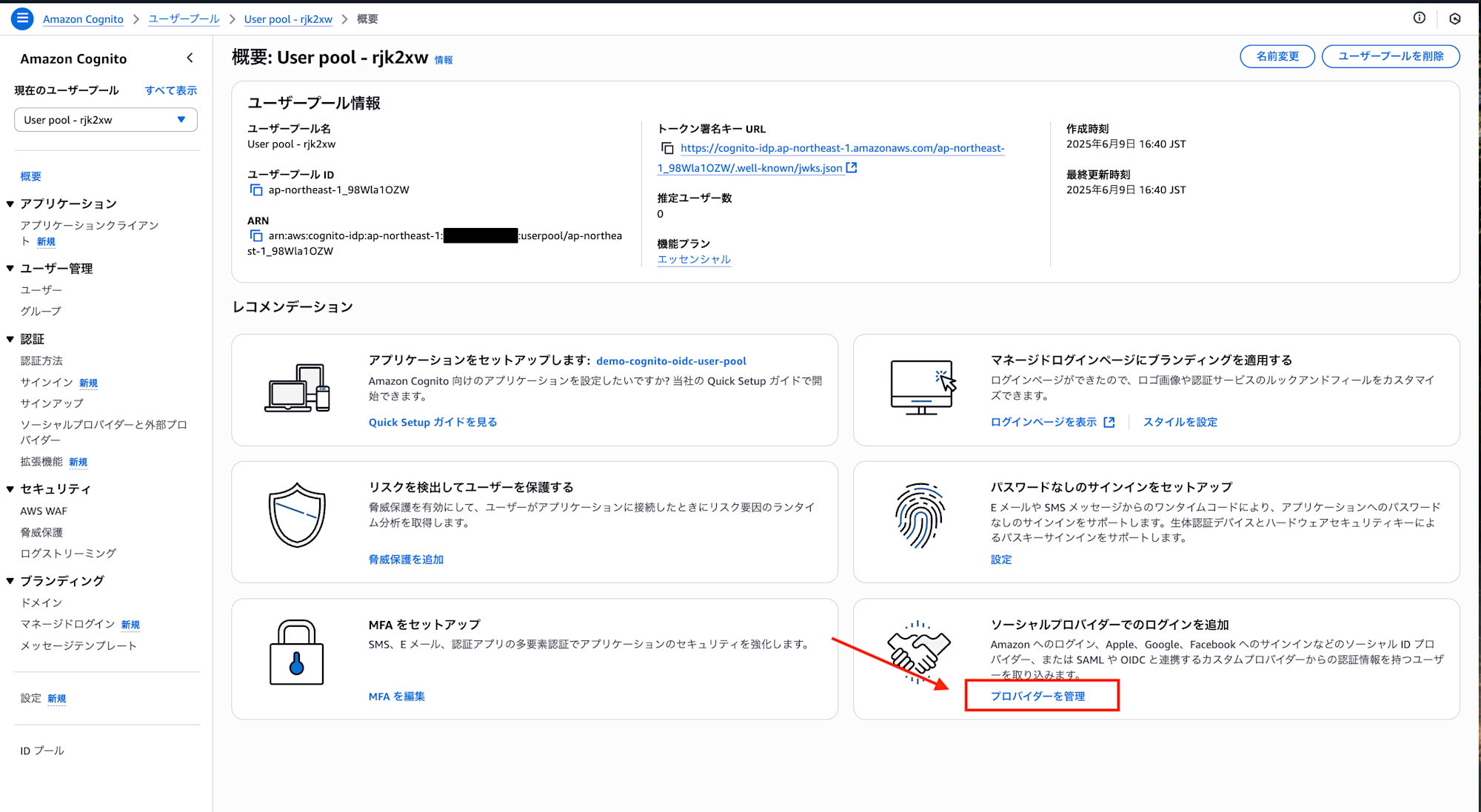The width and height of the screenshot is (1481, 812).
Task: Open ドメイン in the sidebar
Action: pyautogui.click(x=41, y=603)
